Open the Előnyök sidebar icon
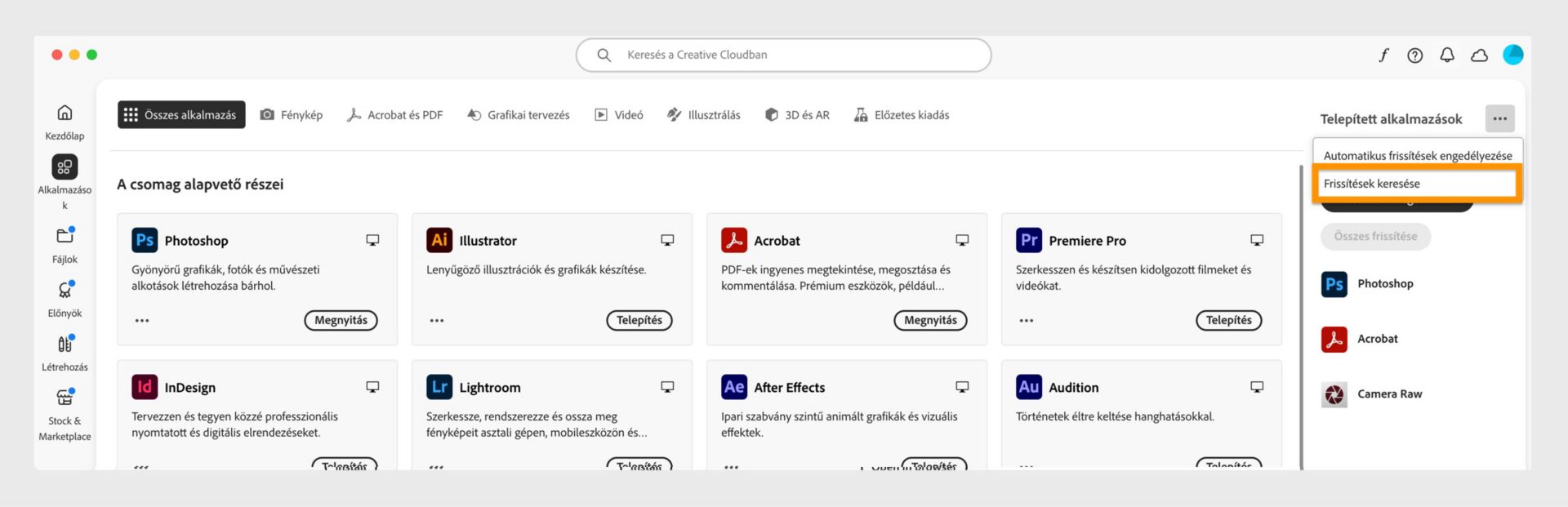The width and height of the screenshot is (1568, 507). pyautogui.click(x=65, y=290)
